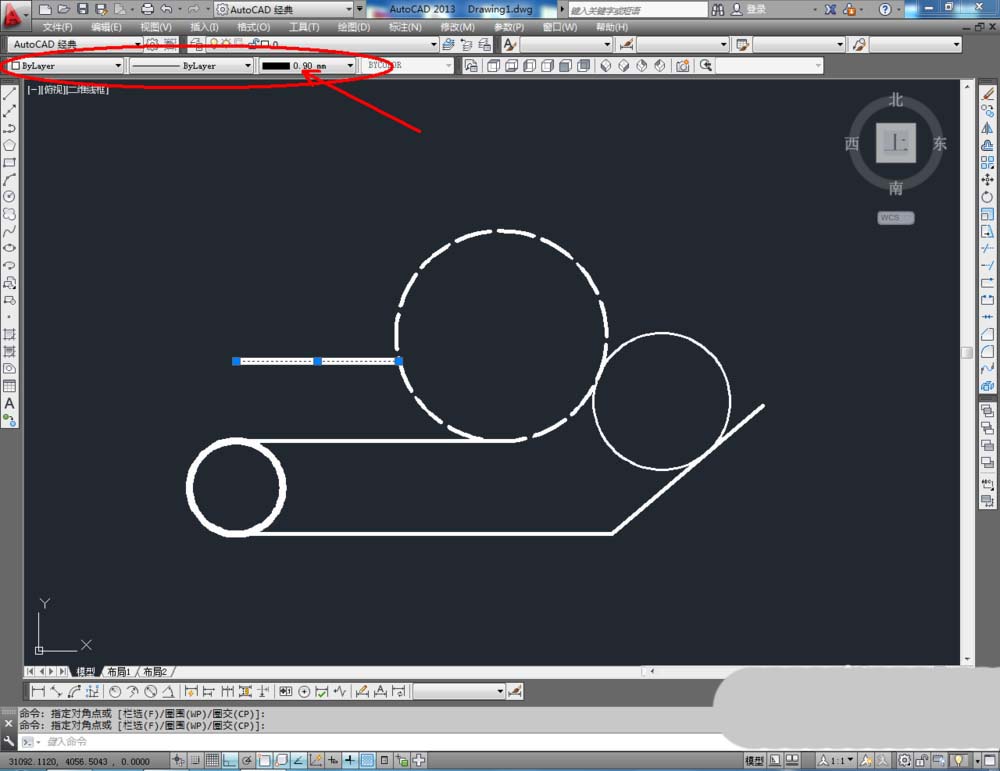Screen dimensions: 1000x771
Task: Select the Arc tool
Action: click(x=10, y=180)
